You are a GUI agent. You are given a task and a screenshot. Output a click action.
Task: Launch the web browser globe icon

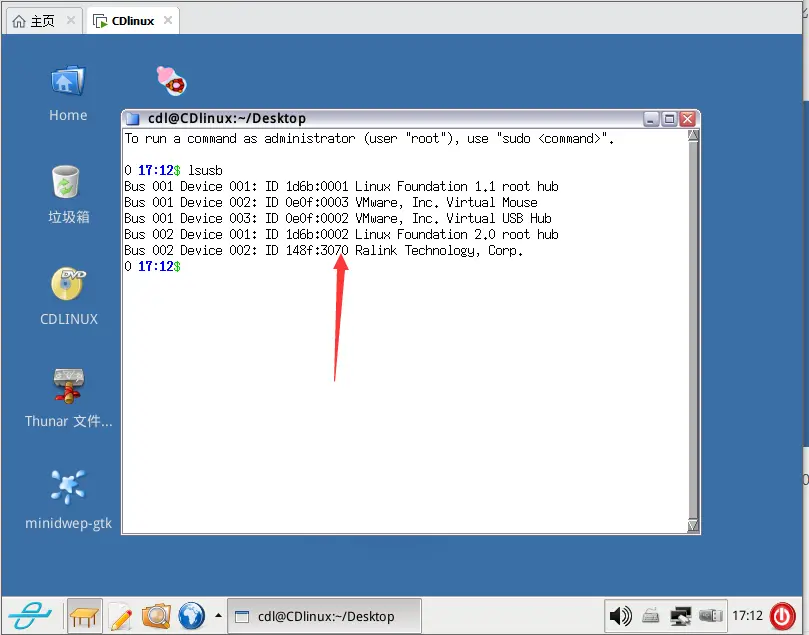(x=191, y=616)
